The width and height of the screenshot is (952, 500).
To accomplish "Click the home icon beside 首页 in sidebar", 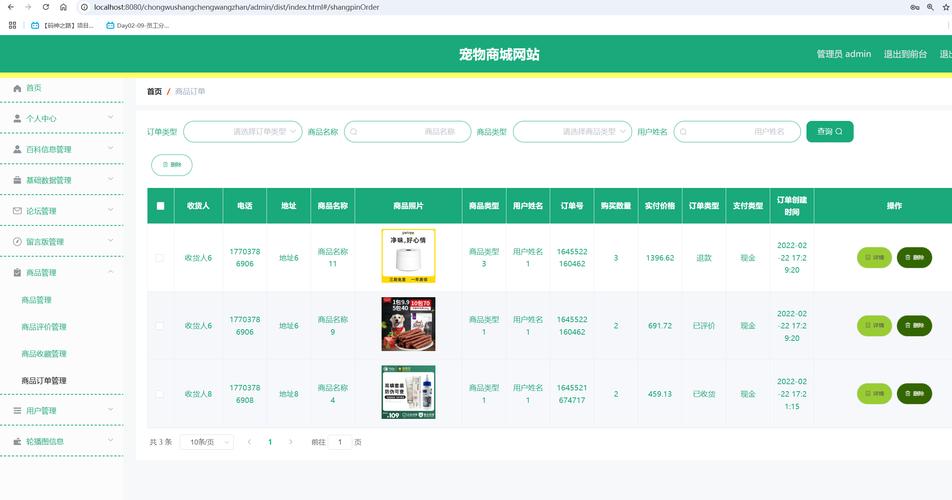I will coord(17,88).
